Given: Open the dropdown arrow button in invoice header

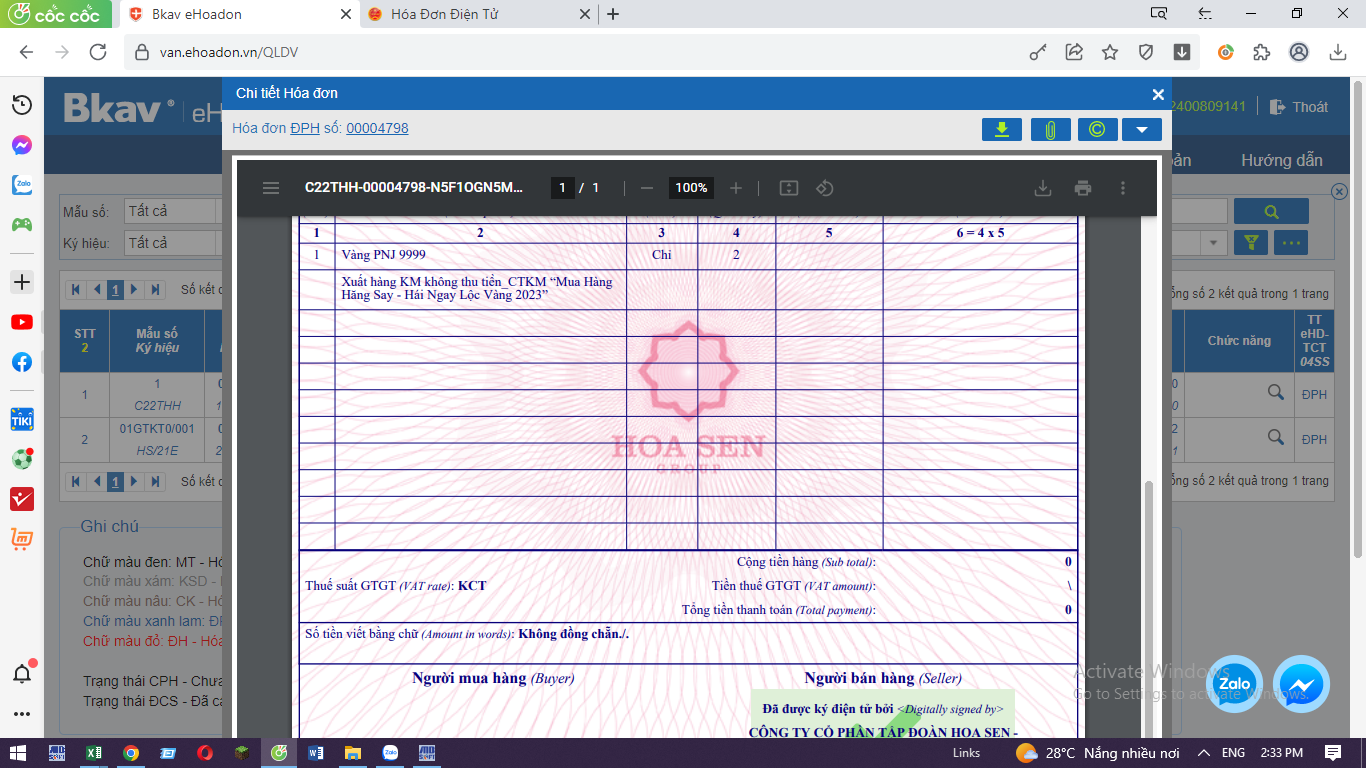Looking at the screenshot, I should tap(1141, 129).
